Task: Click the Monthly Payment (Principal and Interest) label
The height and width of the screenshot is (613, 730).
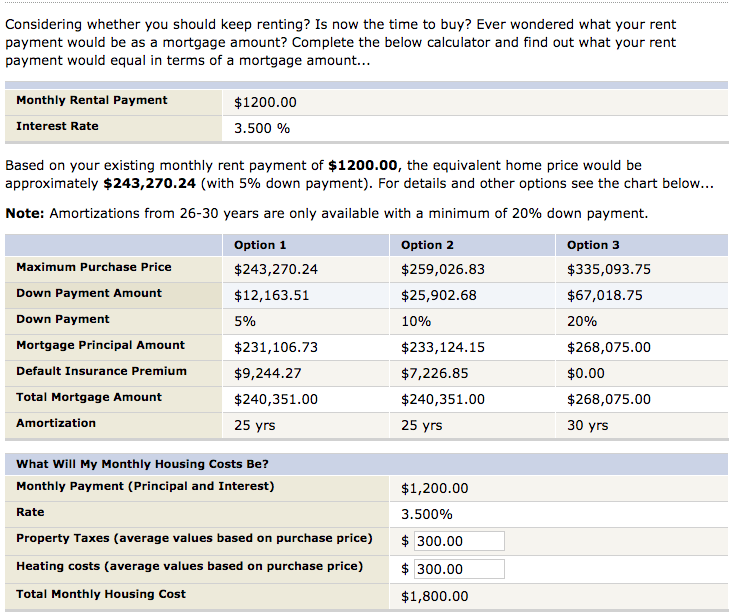Action: [x=145, y=486]
